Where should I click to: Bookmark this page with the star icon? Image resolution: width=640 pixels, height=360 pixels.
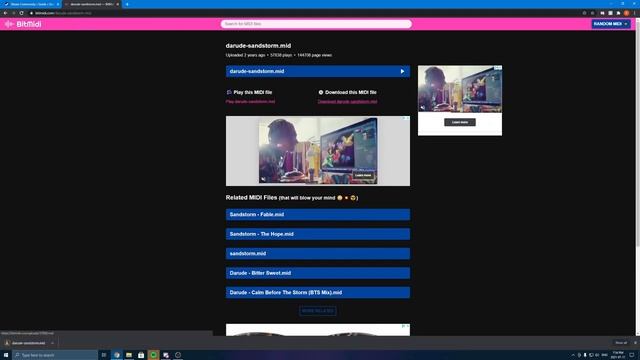click(593, 13)
